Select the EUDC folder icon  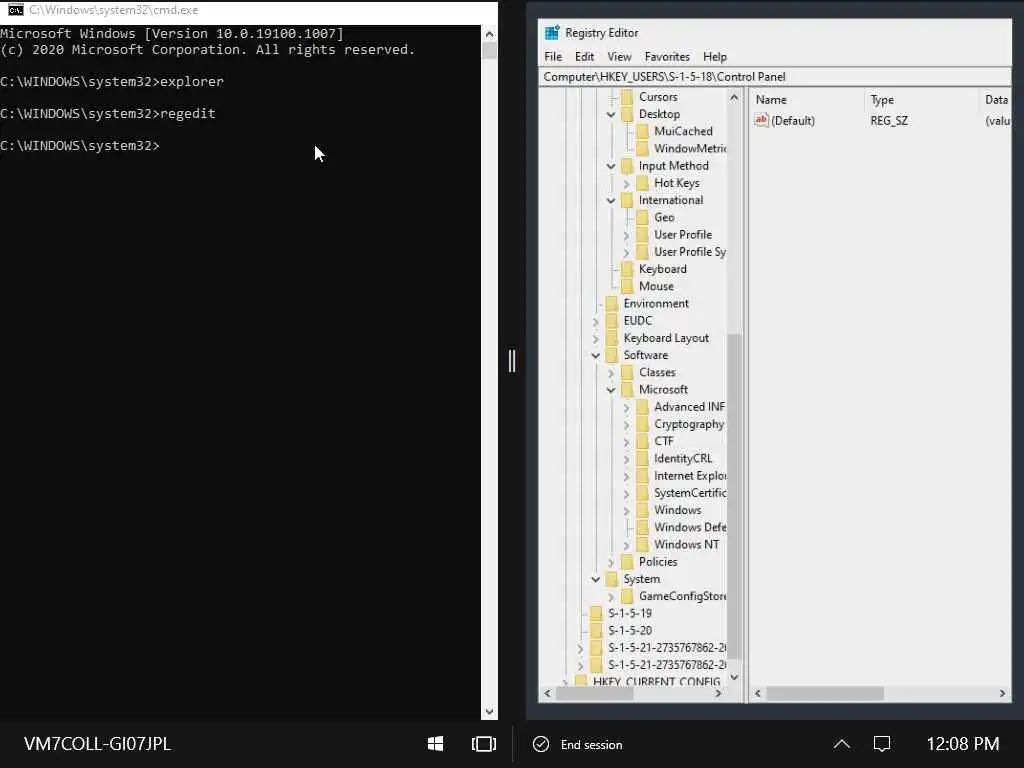click(x=612, y=321)
